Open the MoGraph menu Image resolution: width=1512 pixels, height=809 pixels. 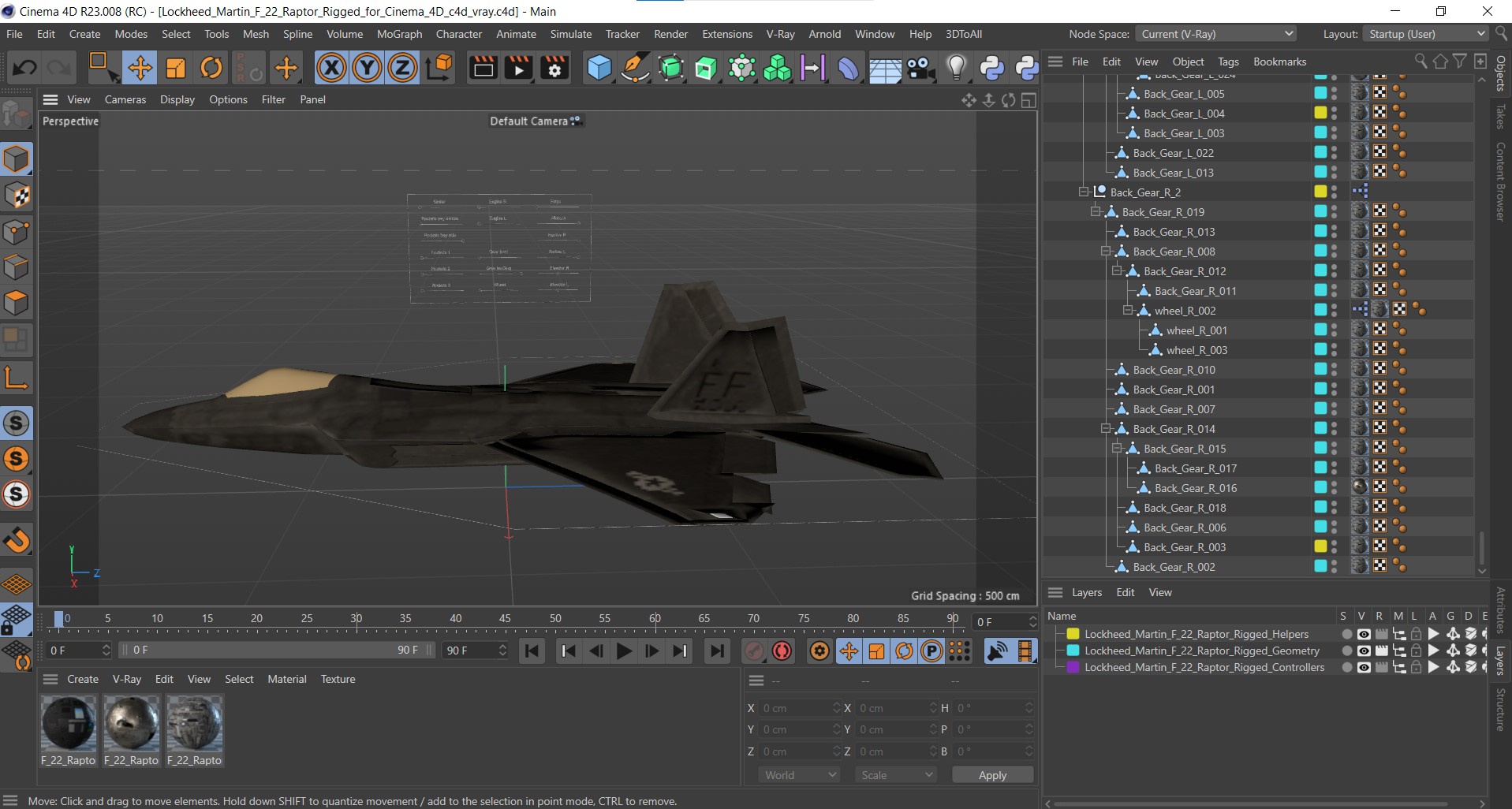pyautogui.click(x=399, y=34)
